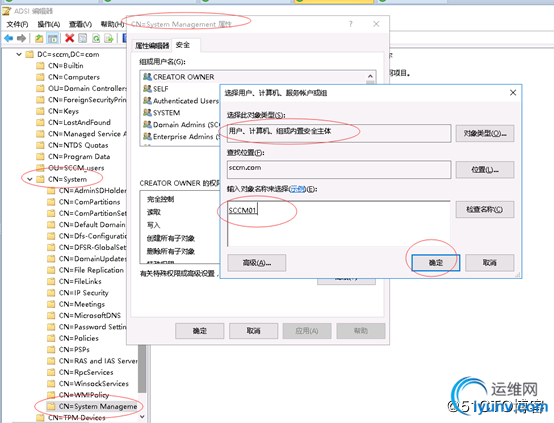Click the 位置(L)... button
Viewport: 554px width, 423px height.
(485, 170)
